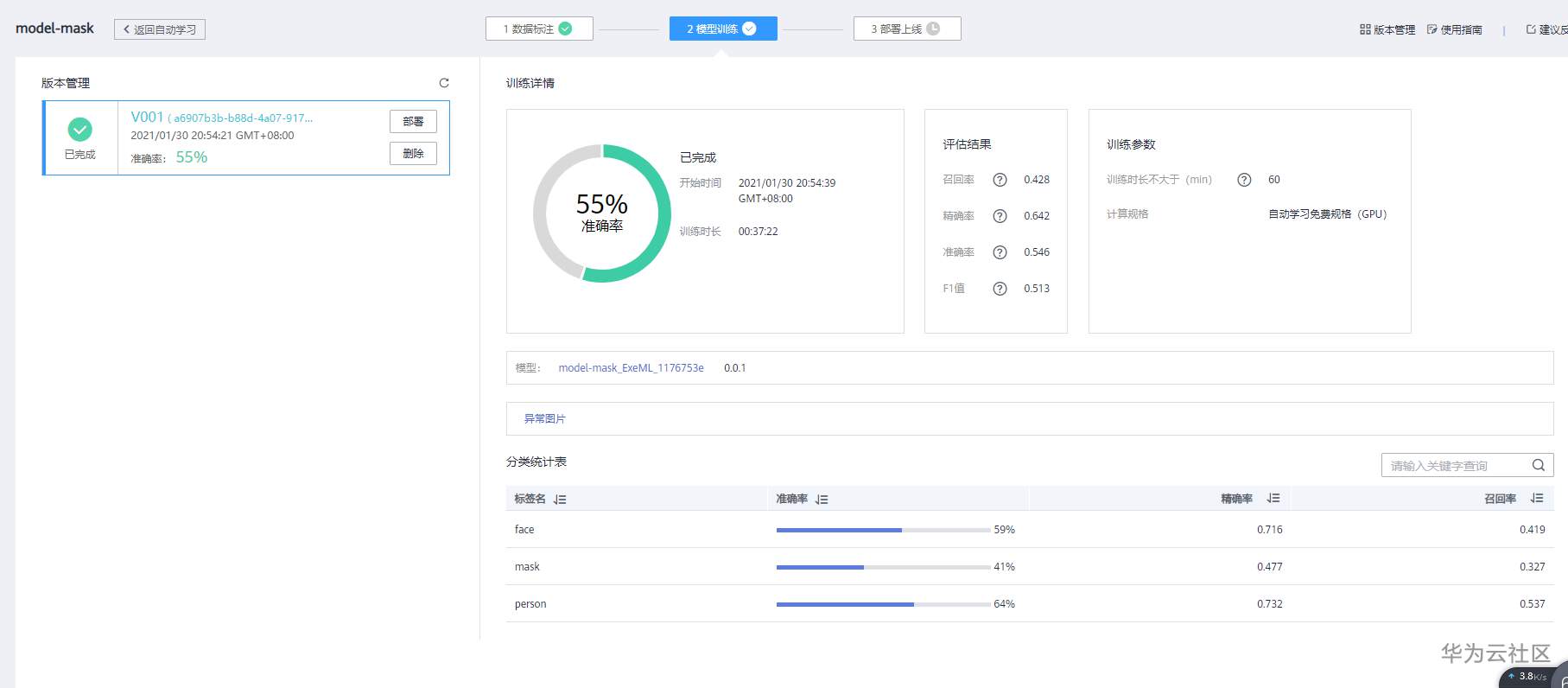Sort the table by 召回率 column

[1537, 499]
